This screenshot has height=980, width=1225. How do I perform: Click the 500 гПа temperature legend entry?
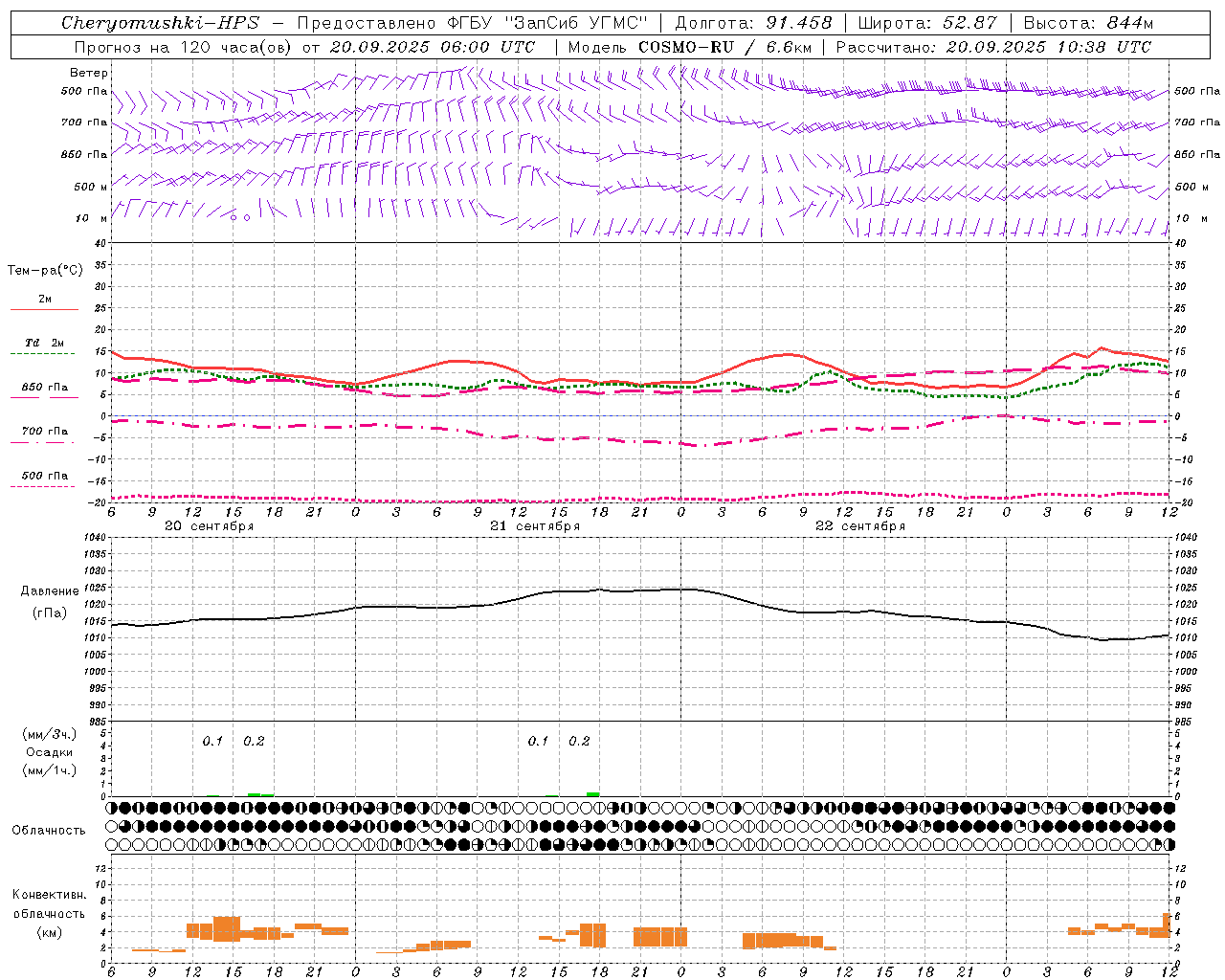tap(45, 476)
